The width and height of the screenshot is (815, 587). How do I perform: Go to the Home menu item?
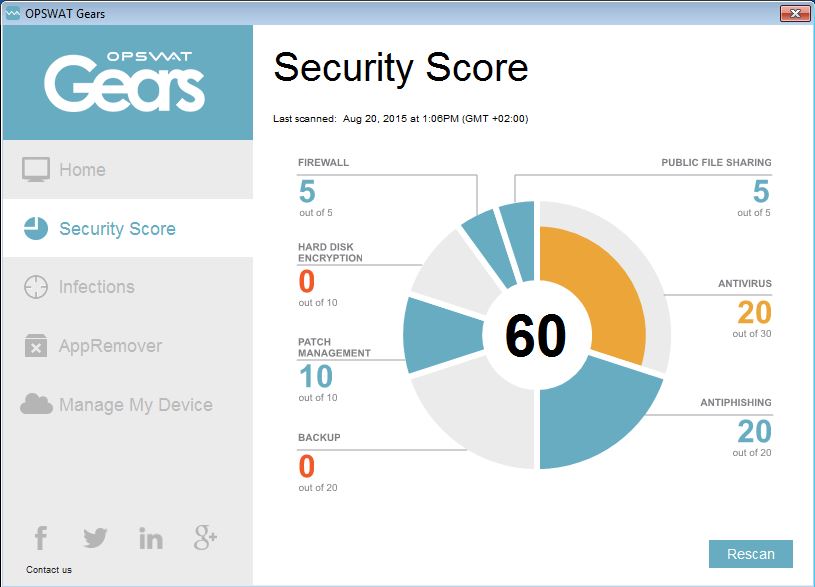coord(127,169)
